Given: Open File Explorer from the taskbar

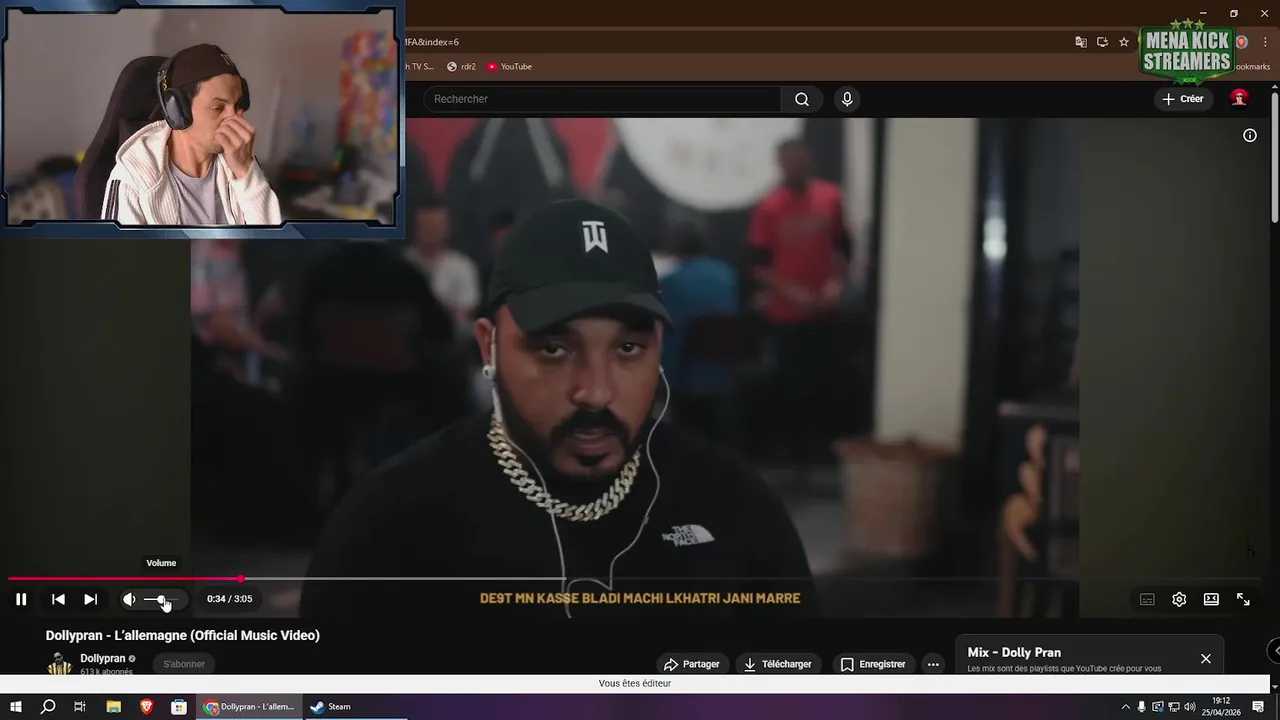Looking at the screenshot, I should coord(114,707).
